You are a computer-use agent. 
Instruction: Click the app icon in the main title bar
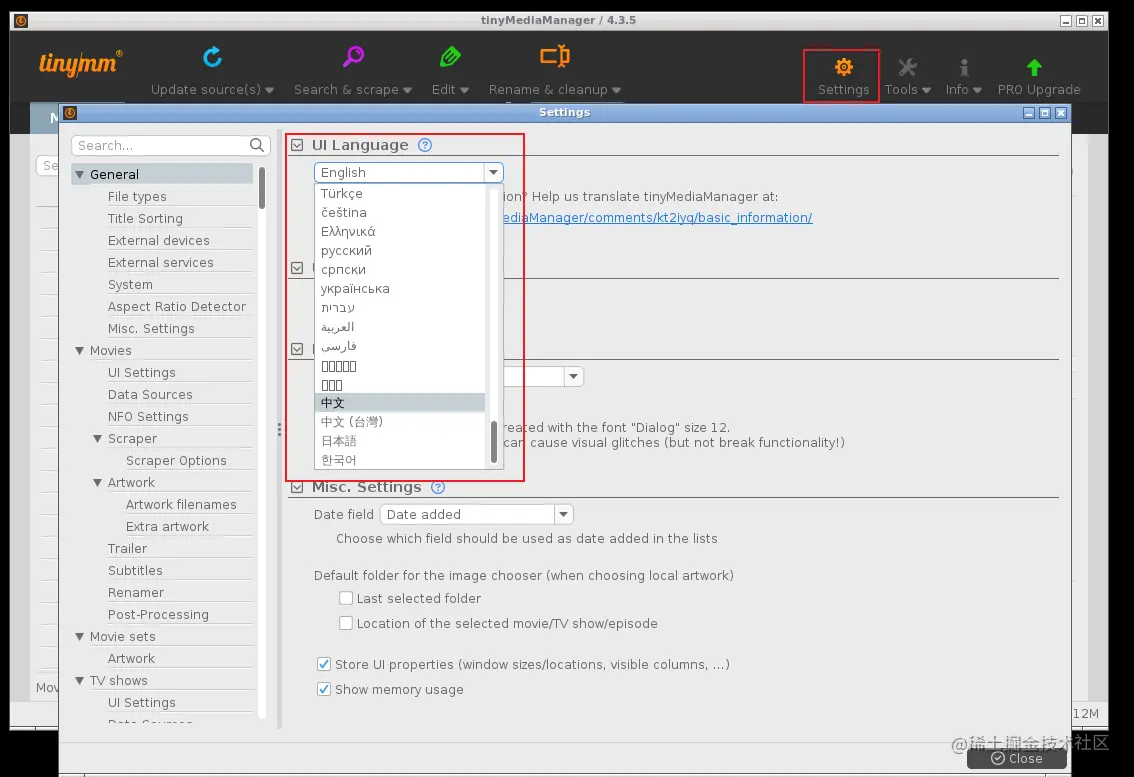pos(21,20)
